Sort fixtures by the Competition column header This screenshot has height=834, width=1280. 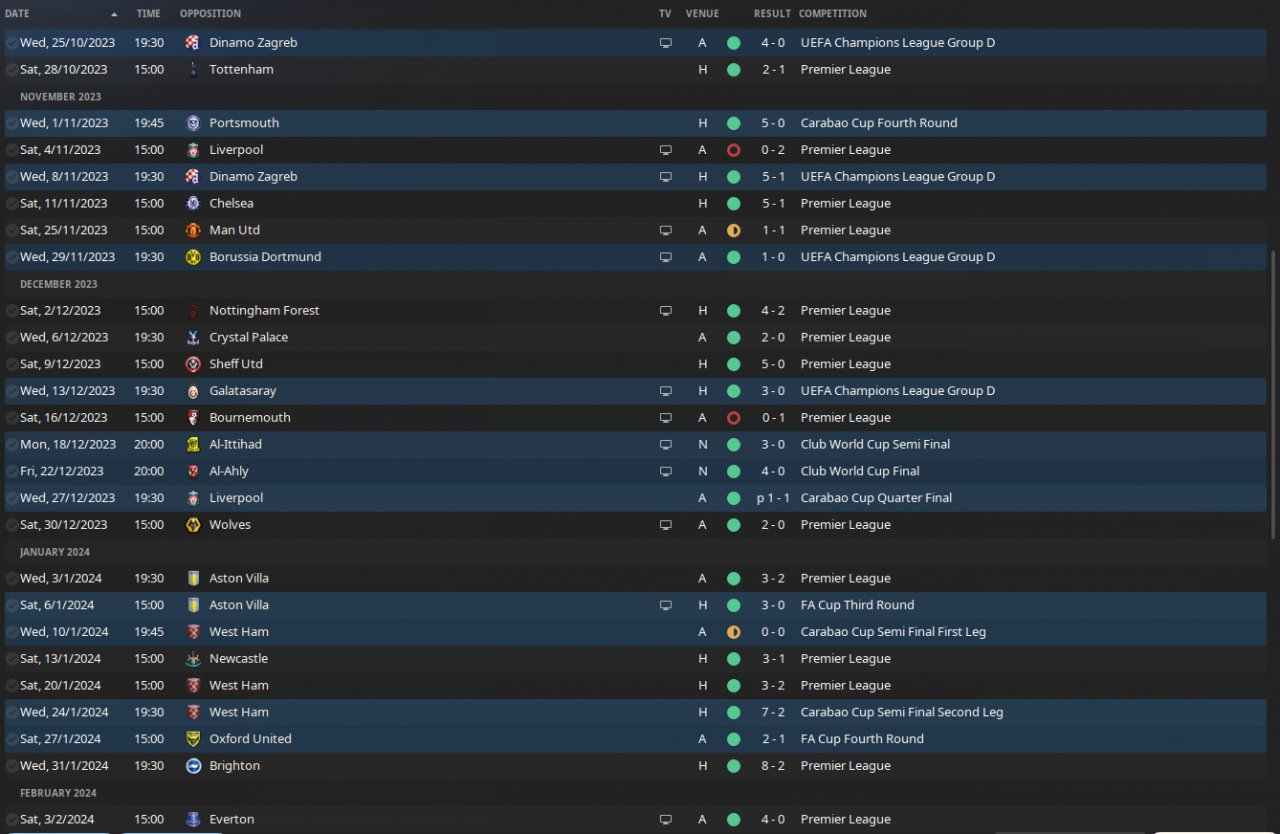pyautogui.click(x=832, y=14)
